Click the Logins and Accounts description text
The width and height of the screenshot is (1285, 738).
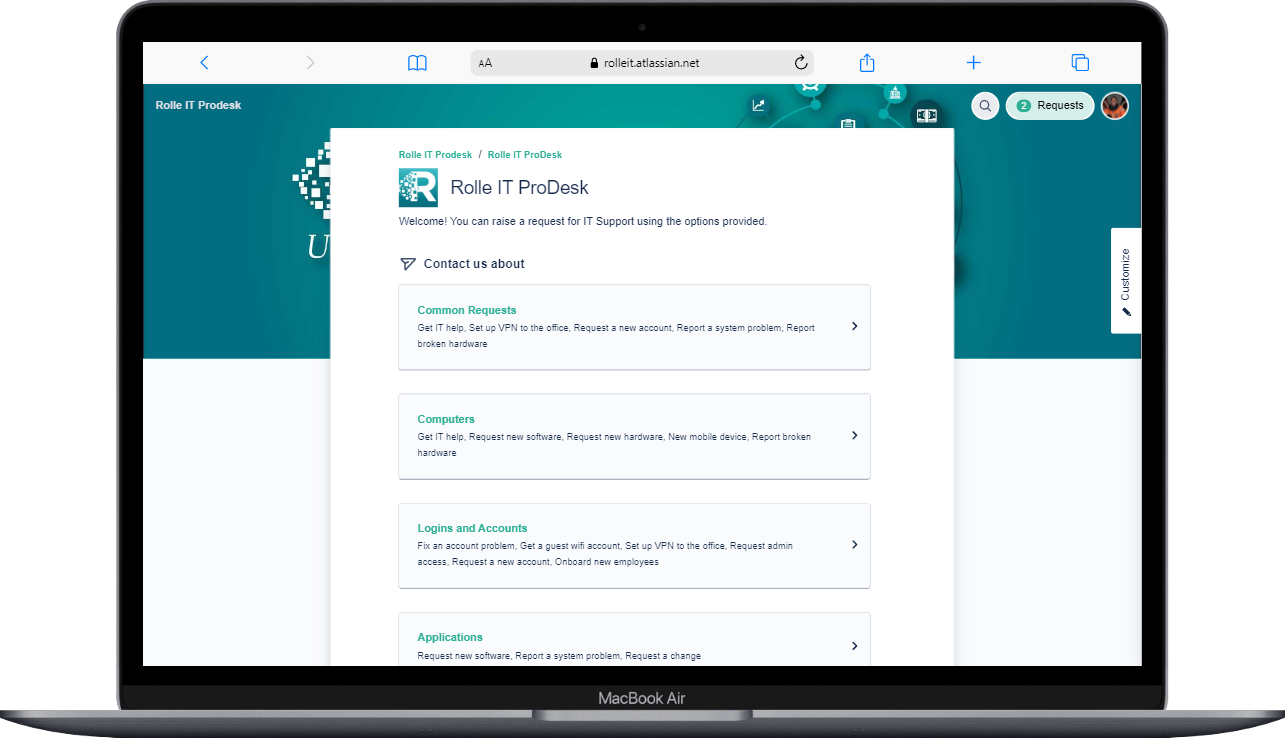[x=606, y=554]
